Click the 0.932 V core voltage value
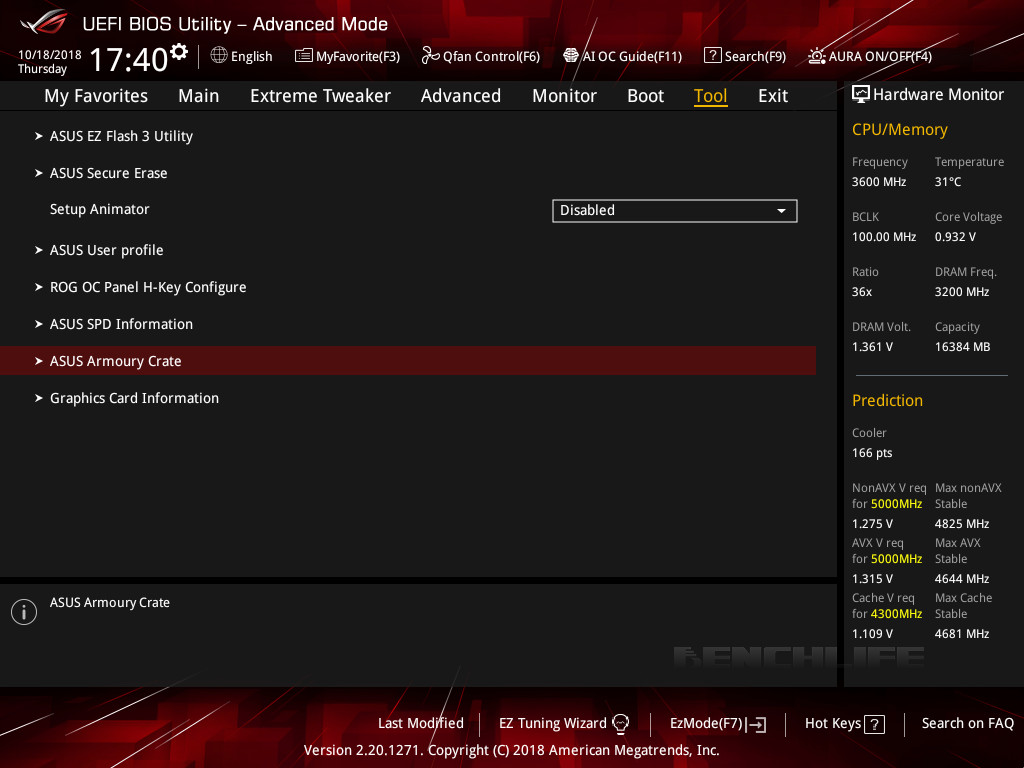1024x768 pixels. click(x=955, y=237)
